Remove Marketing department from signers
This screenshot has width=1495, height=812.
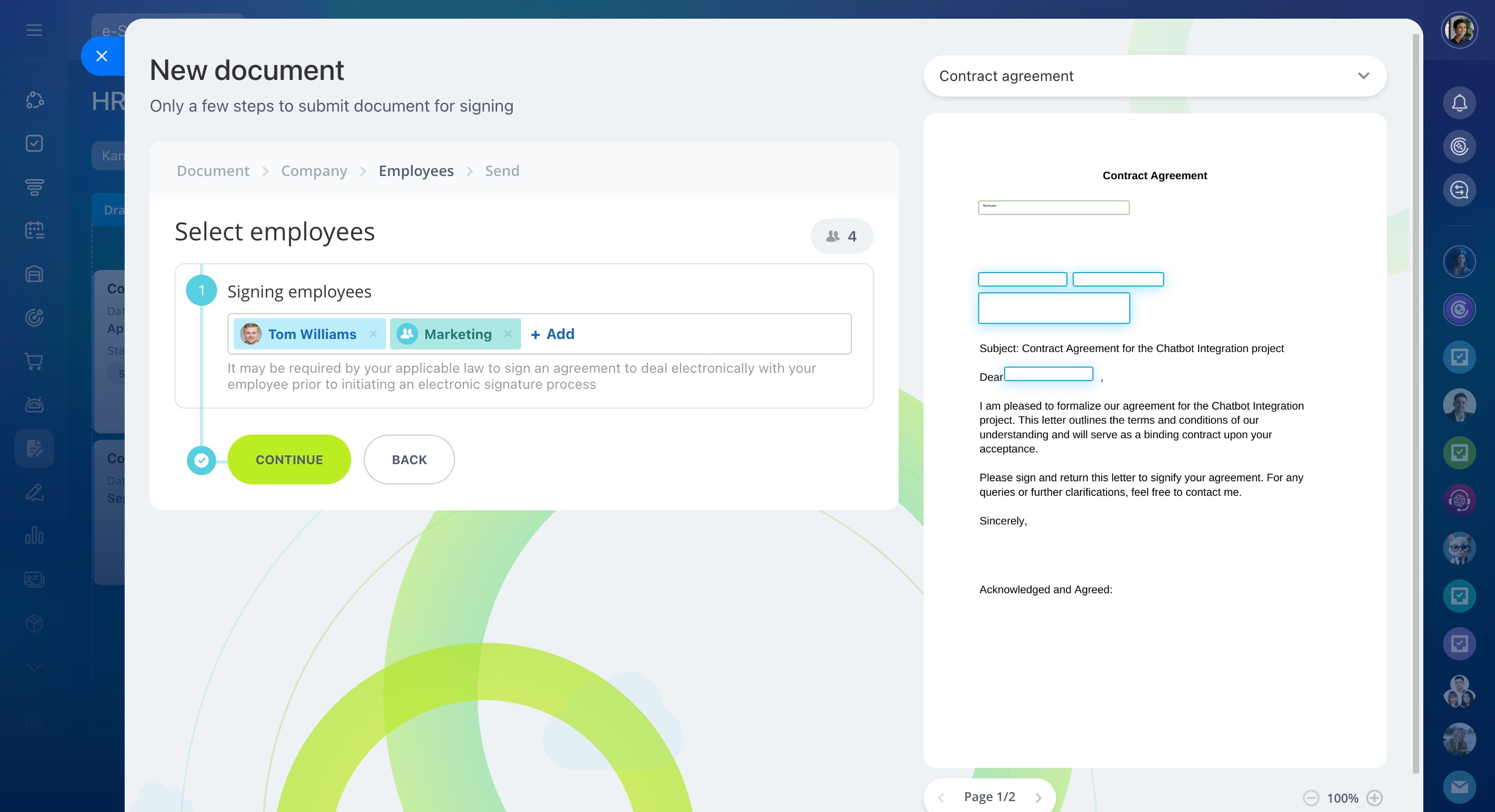tap(508, 334)
